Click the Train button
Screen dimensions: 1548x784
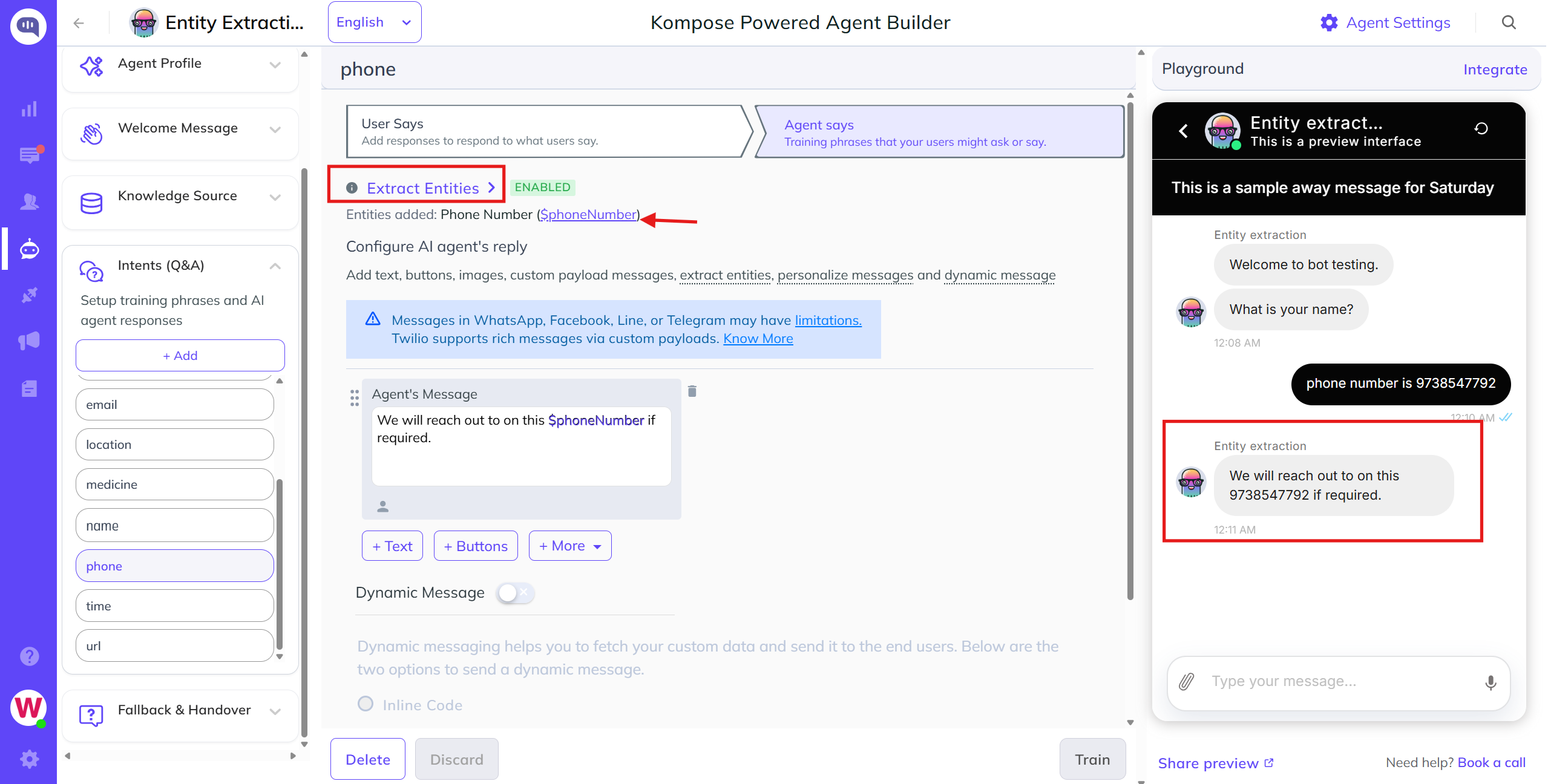click(x=1093, y=760)
